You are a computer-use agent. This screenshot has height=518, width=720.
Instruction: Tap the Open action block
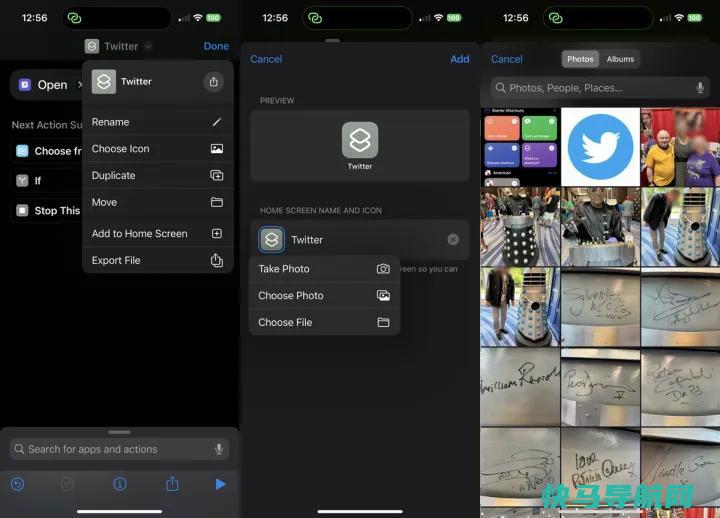coord(46,85)
